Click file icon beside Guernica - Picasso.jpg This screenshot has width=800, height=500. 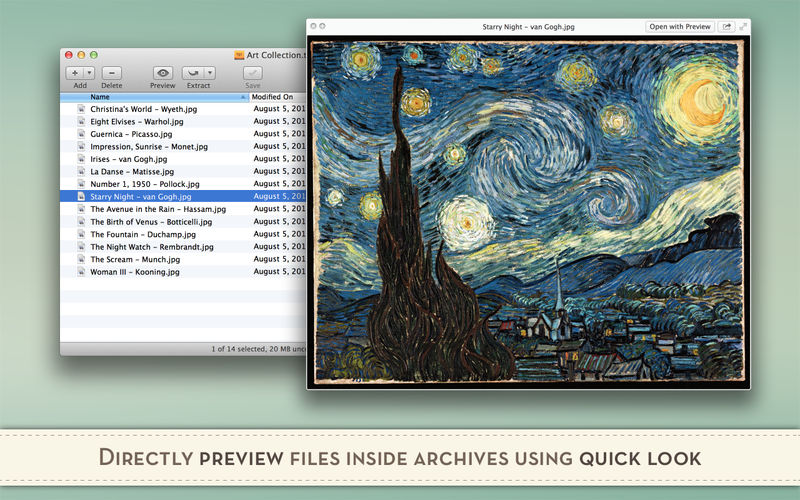(x=81, y=134)
